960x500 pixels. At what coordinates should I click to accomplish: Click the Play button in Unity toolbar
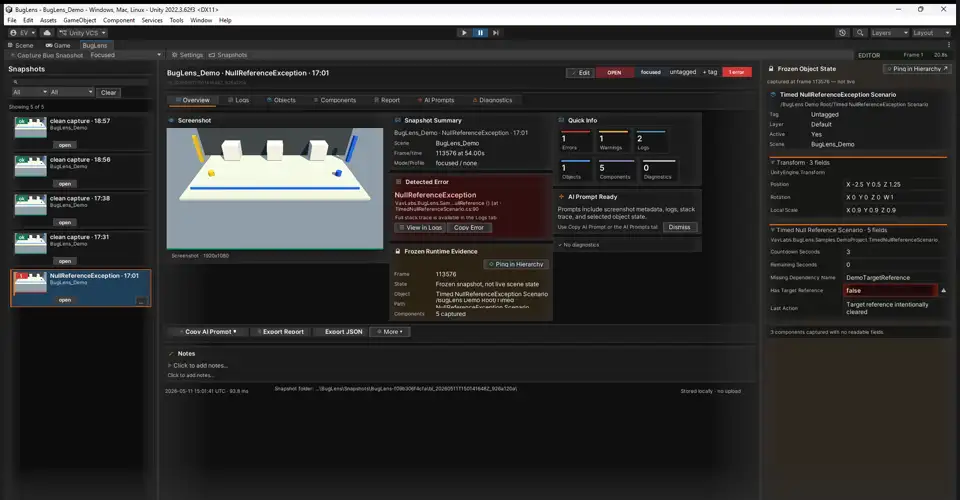(x=463, y=33)
